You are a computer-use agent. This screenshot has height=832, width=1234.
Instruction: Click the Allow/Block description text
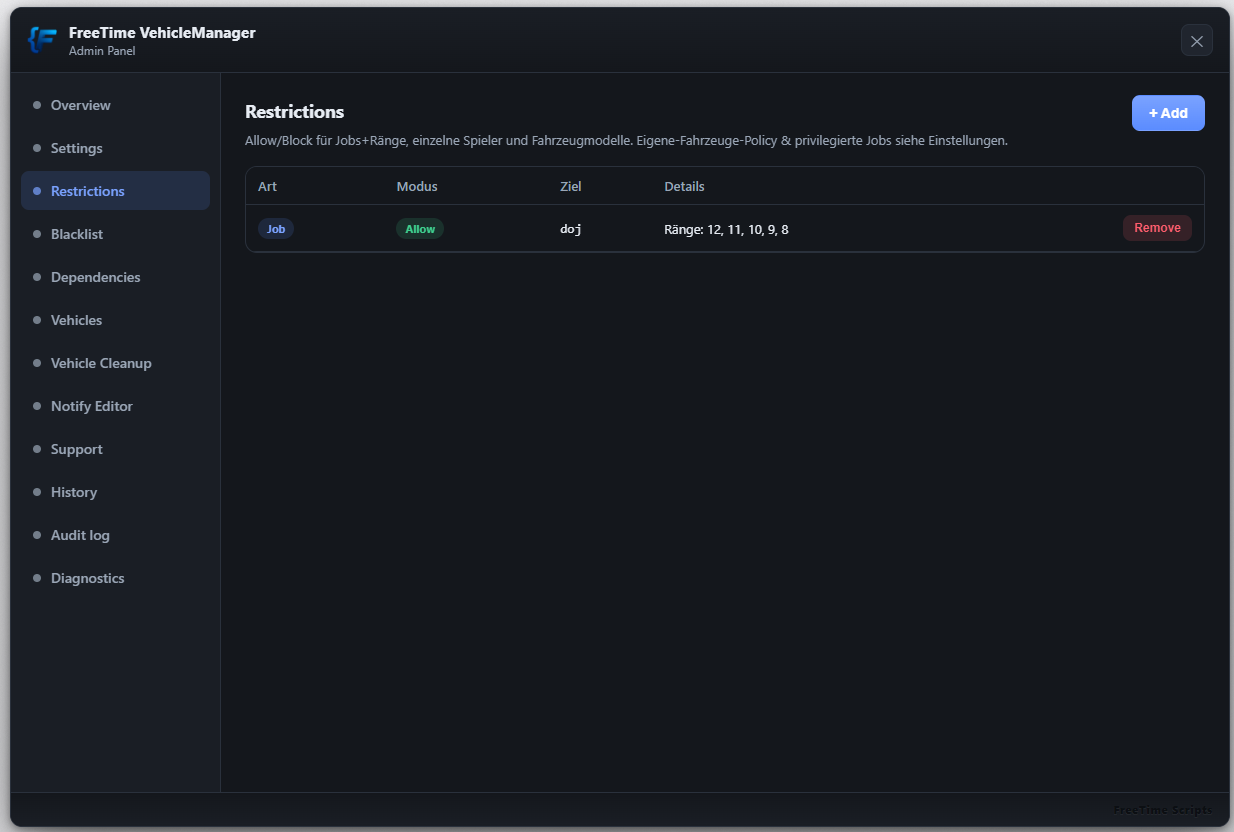[626, 141]
